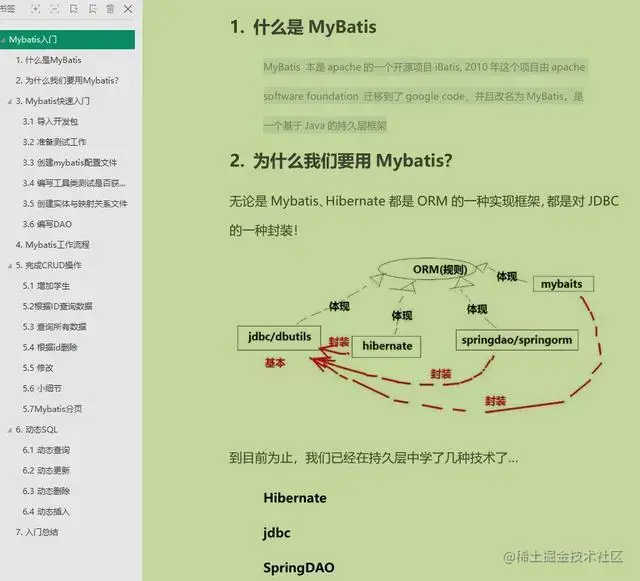The width and height of the screenshot is (640, 581).
Task: Open bookmark 5.6 小细节
Action: click(42, 388)
